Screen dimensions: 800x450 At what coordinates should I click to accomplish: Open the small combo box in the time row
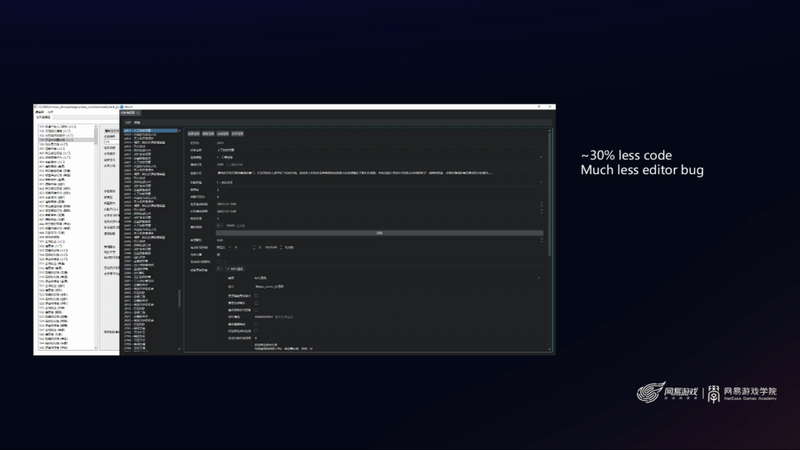(223, 247)
